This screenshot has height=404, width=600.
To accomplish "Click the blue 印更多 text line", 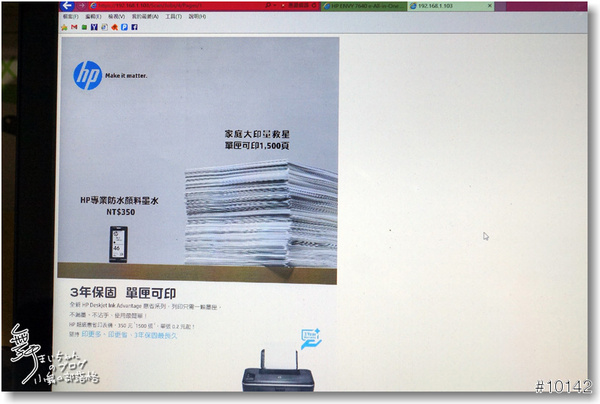I will 129,335.
